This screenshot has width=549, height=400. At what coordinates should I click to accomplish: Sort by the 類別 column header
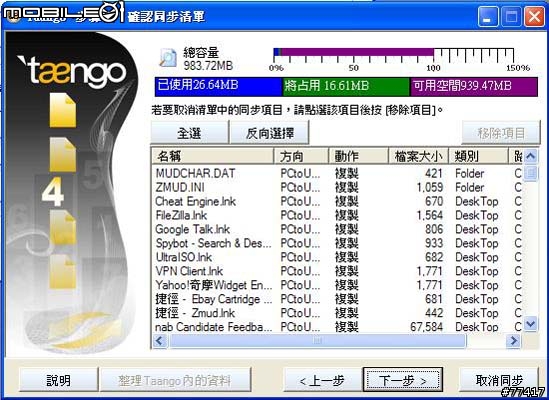click(x=479, y=156)
